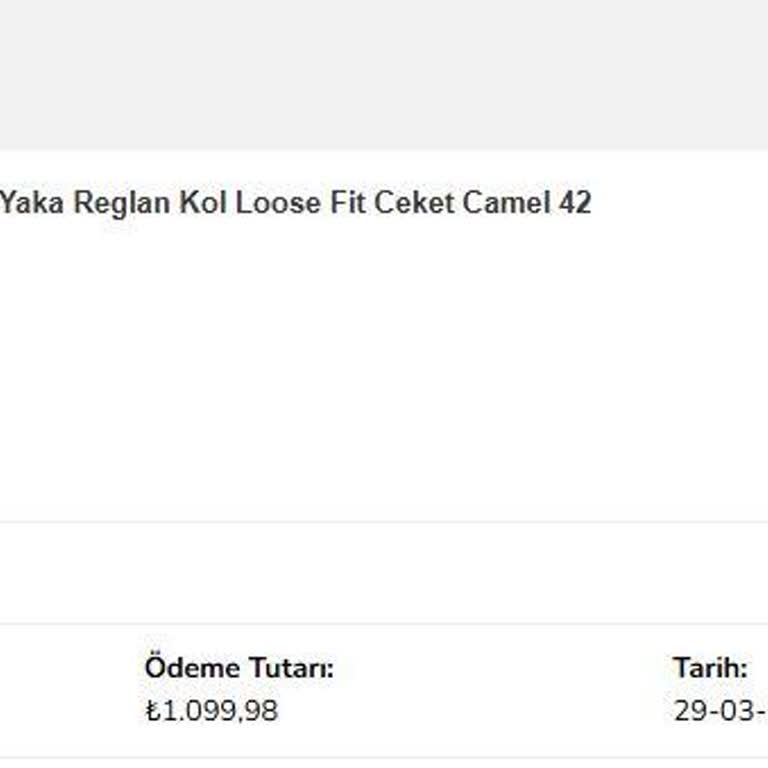Click the date value starting 29-03
The image size is (768, 768).
point(720,711)
